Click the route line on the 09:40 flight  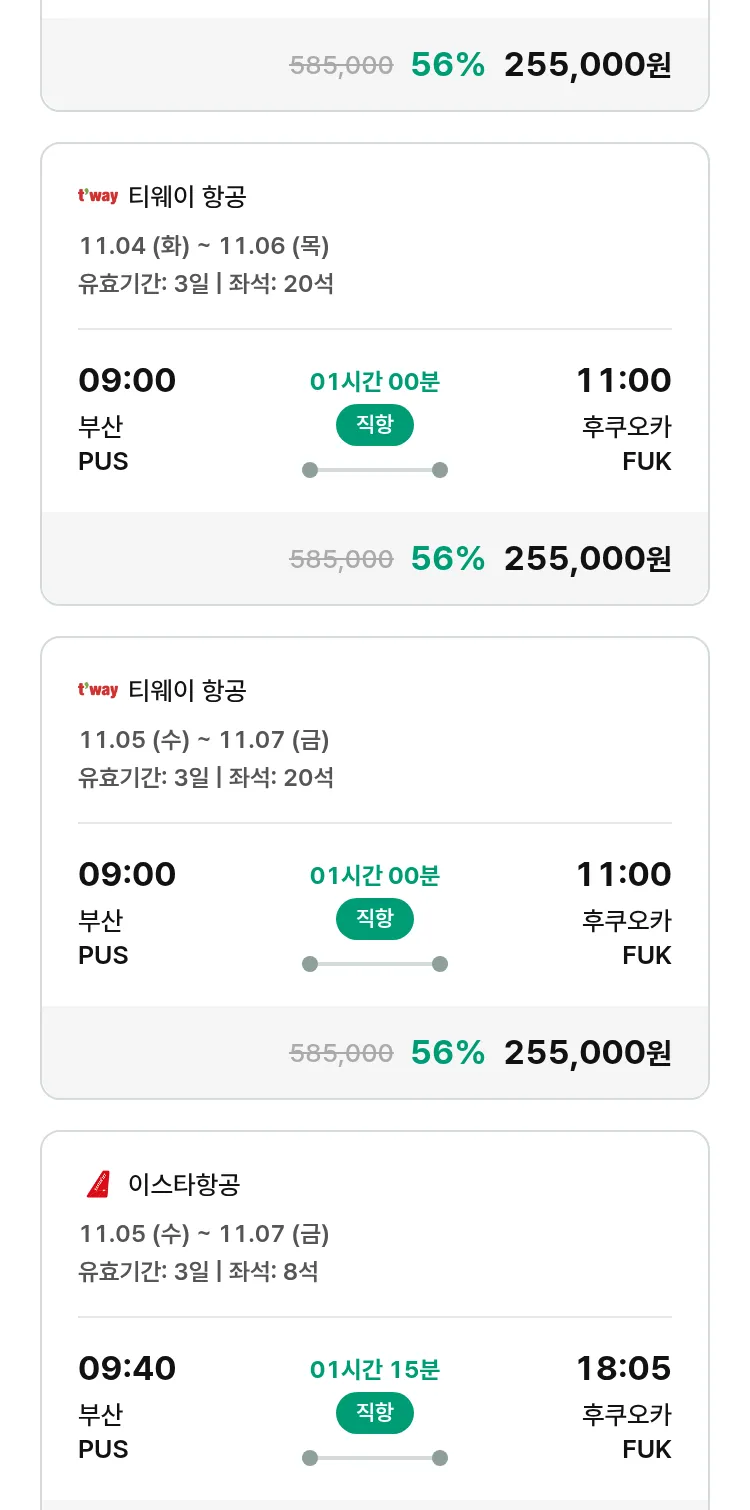pos(375,1458)
